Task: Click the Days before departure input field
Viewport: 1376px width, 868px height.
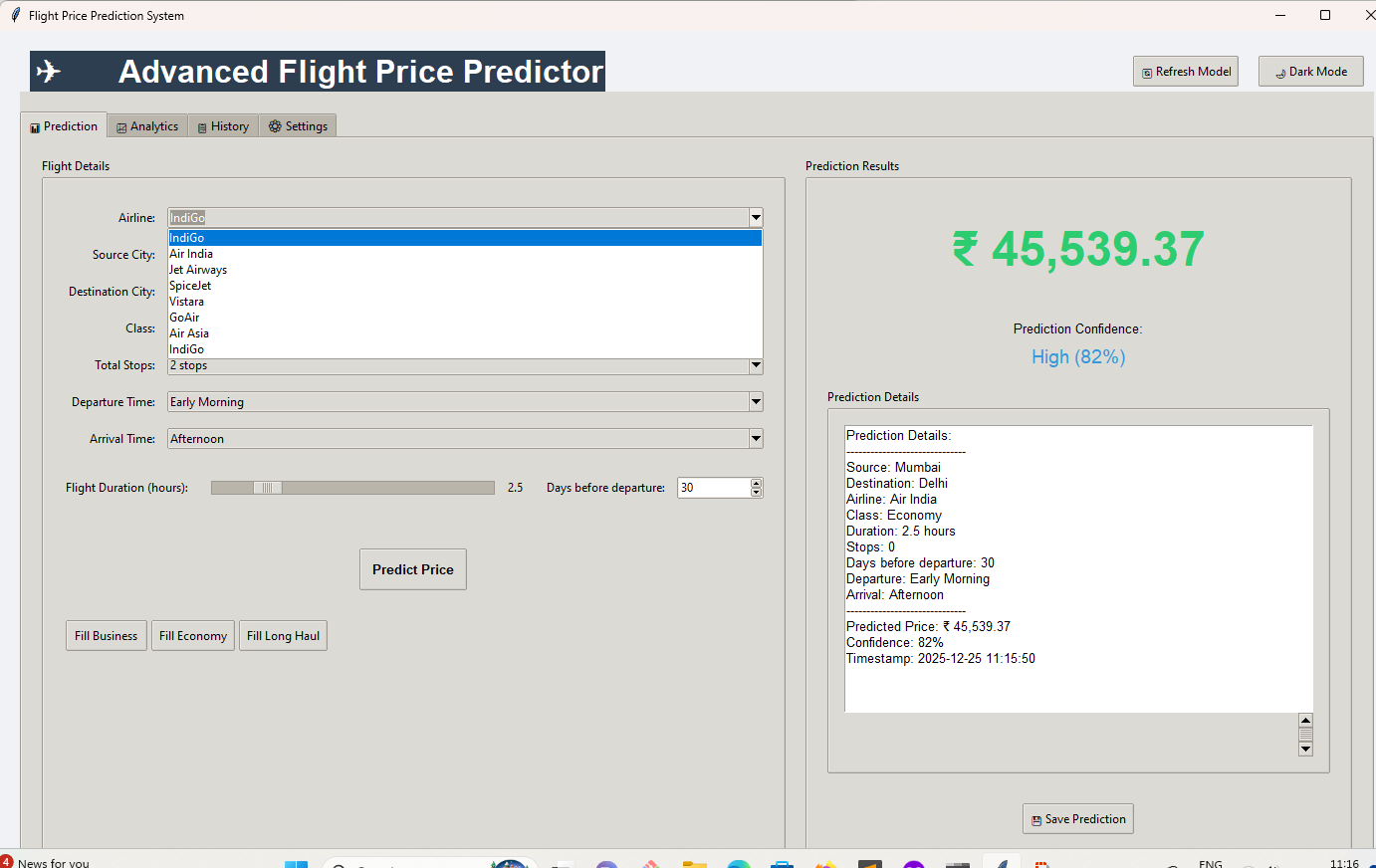Action: pos(713,488)
